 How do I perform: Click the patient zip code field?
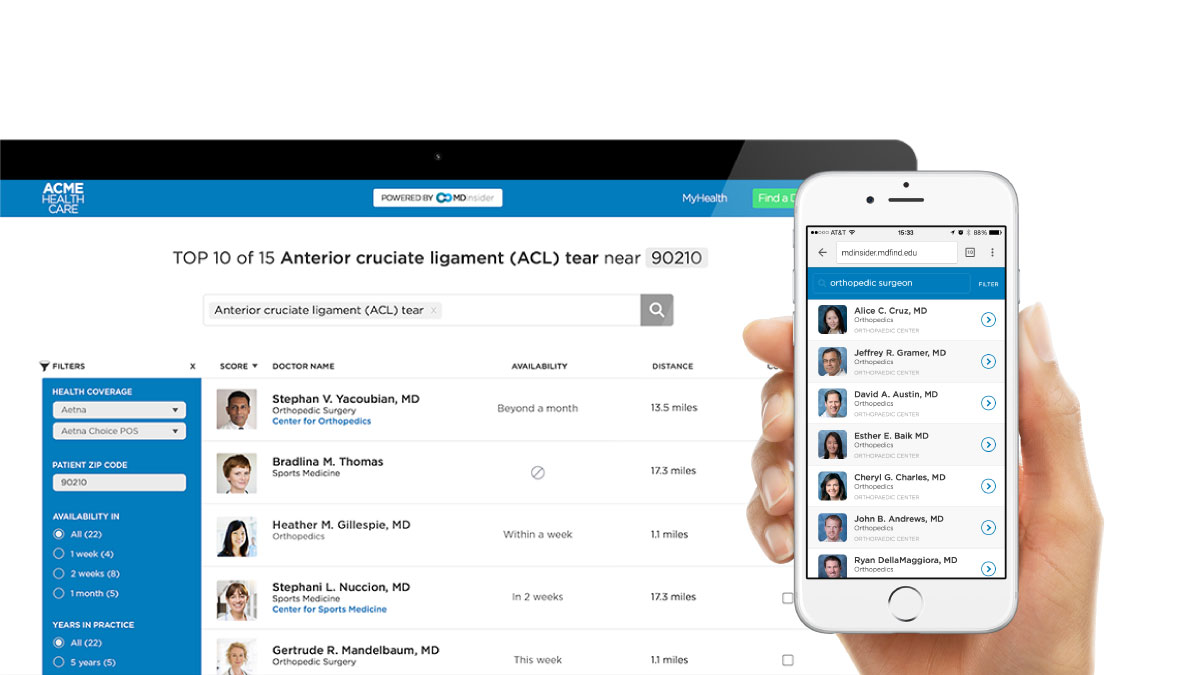(119, 483)
